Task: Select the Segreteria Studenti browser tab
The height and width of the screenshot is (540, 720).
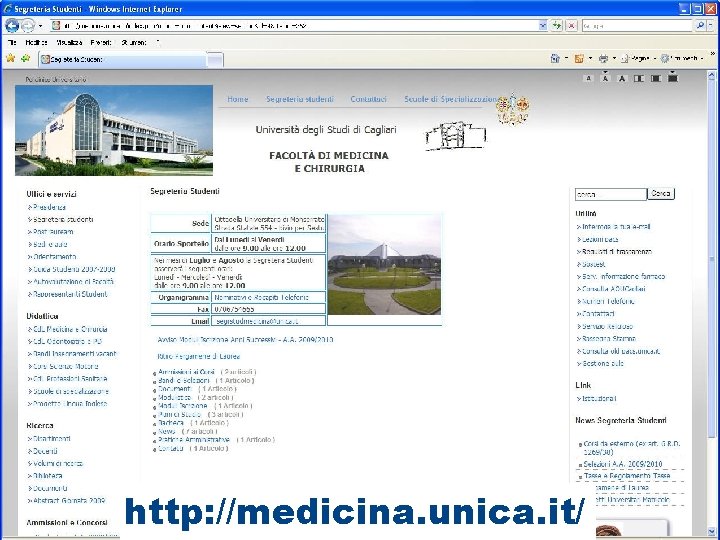Action: [x=122, y=59]
